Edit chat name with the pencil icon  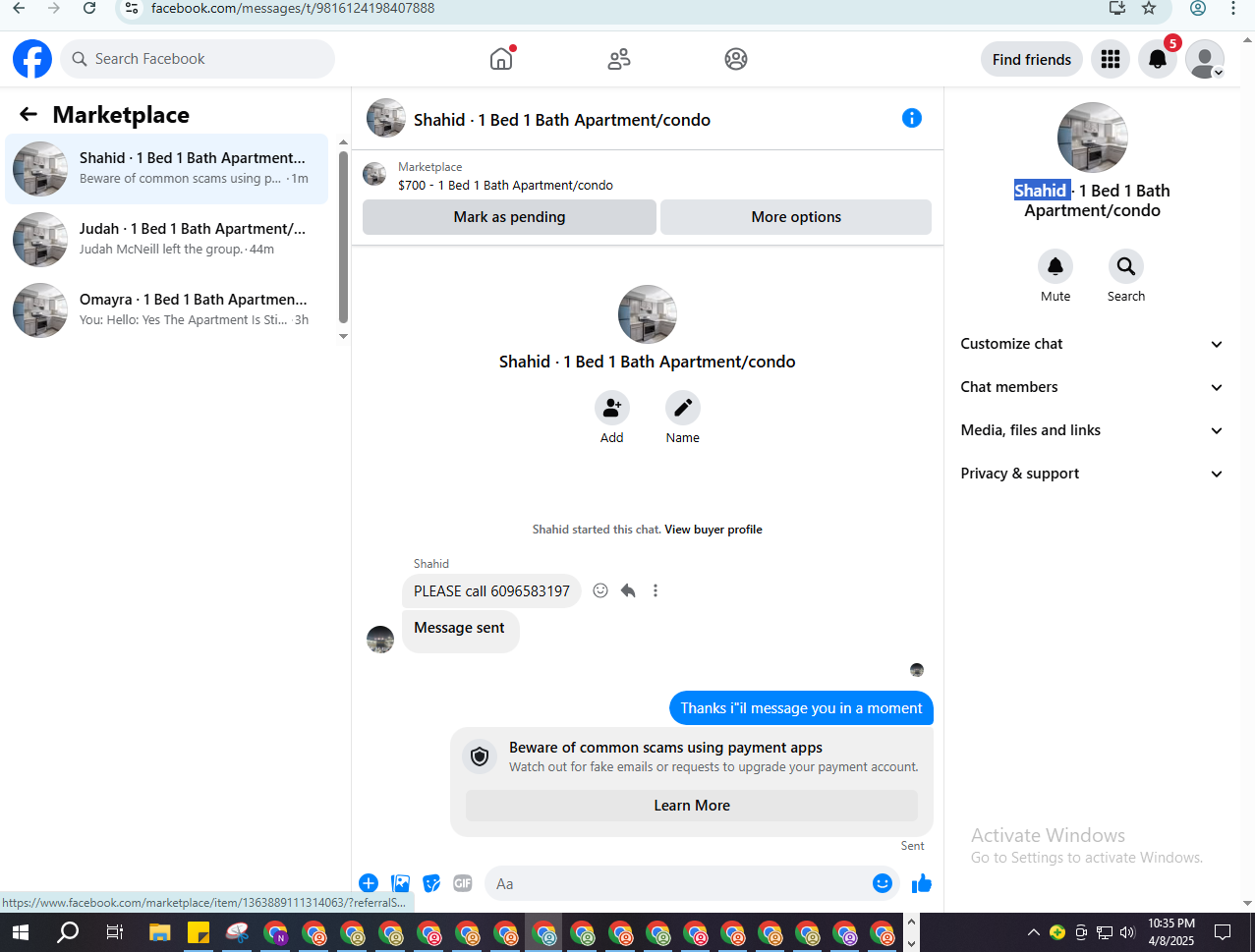pyautogui.click(x=683, y=408)
